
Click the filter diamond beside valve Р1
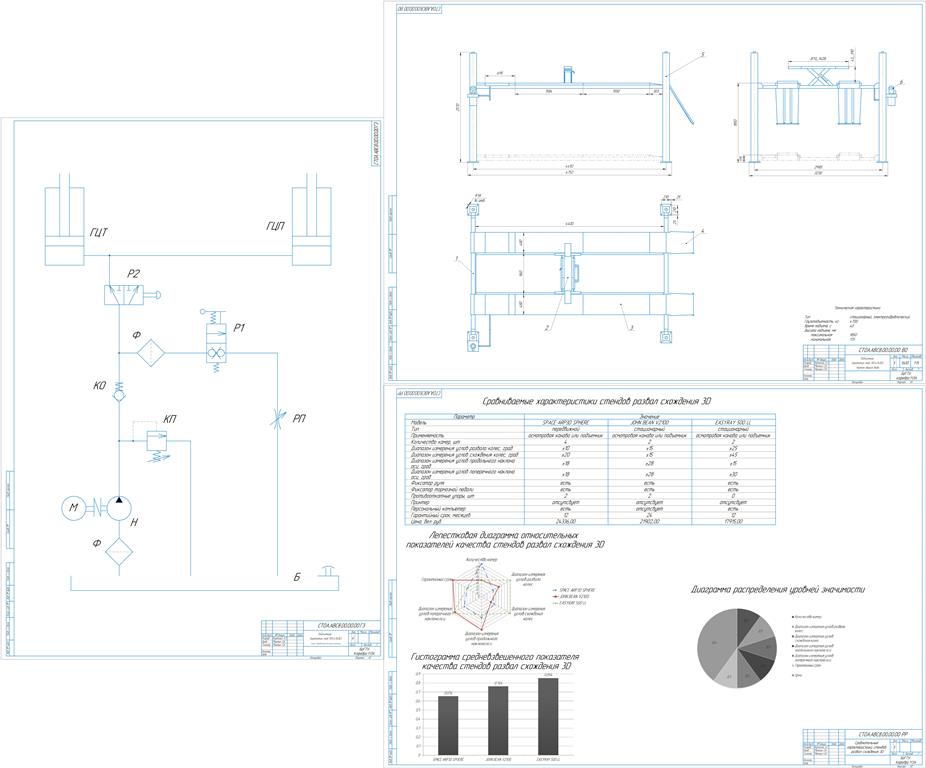point(151,353)
